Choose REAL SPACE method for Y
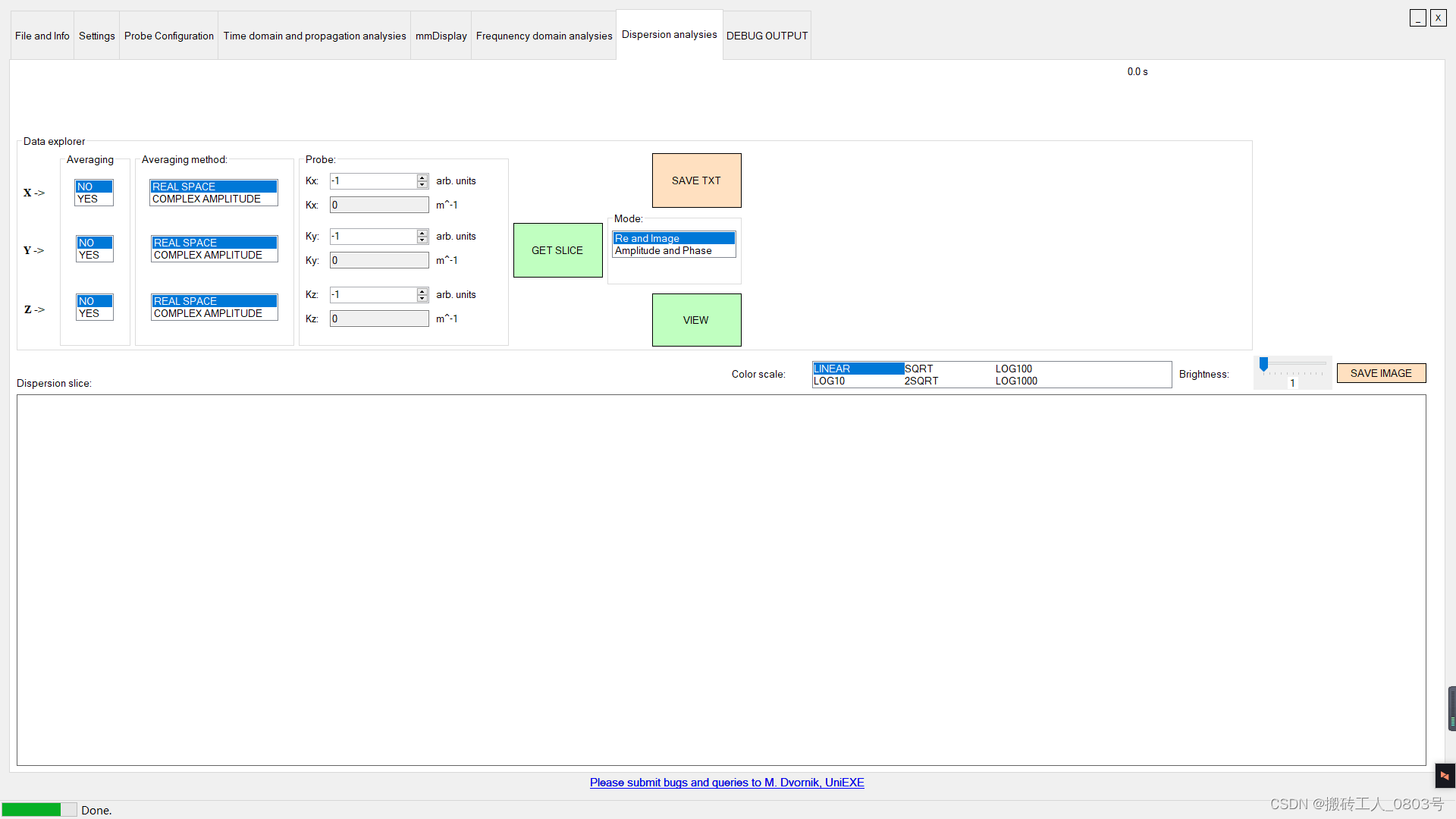 click(215, 243)
